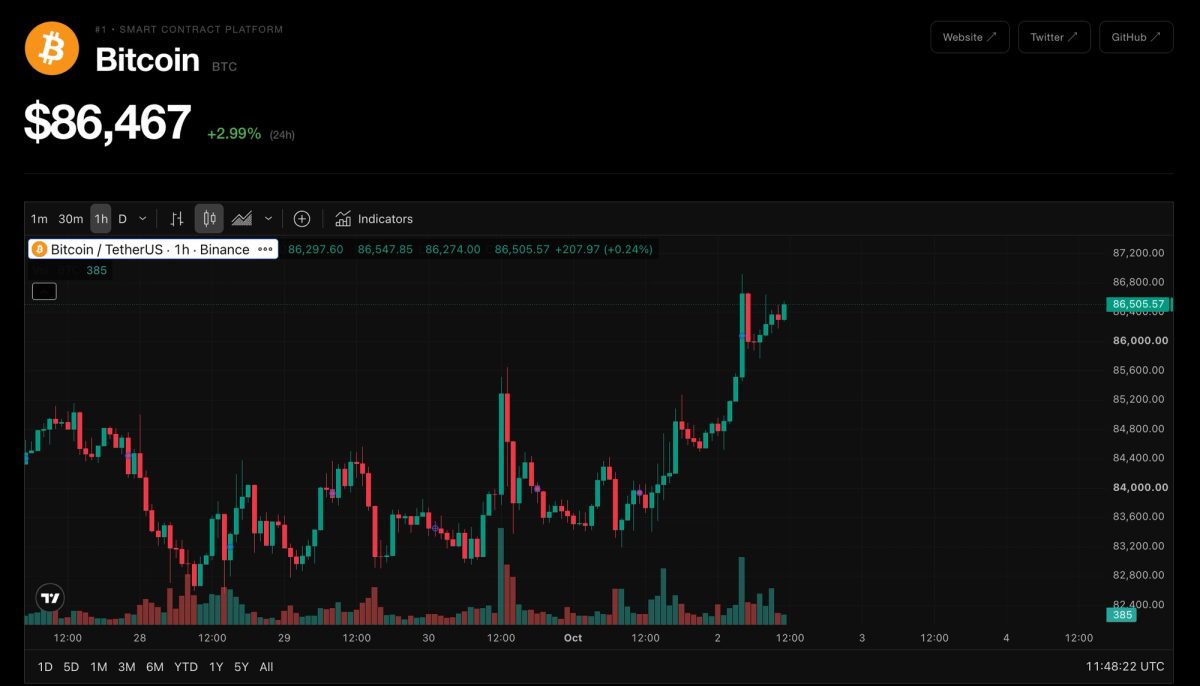This screenshot has height=686, width=1200.
Task: Click the +207.97 (+0.24%) change in legend
Action: pos(603,249)
